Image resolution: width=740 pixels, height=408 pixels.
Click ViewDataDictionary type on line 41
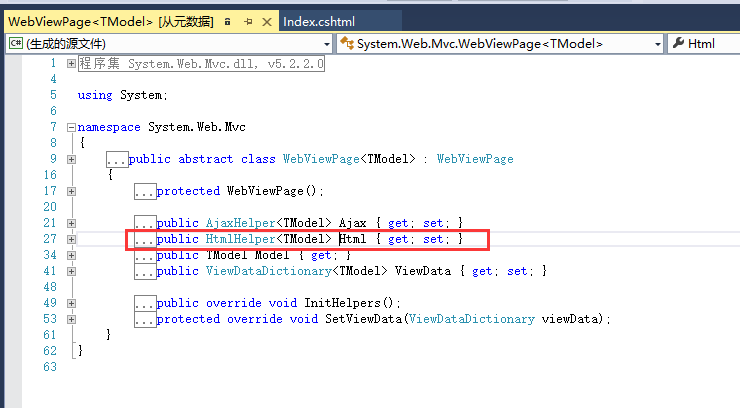(269, 271)
